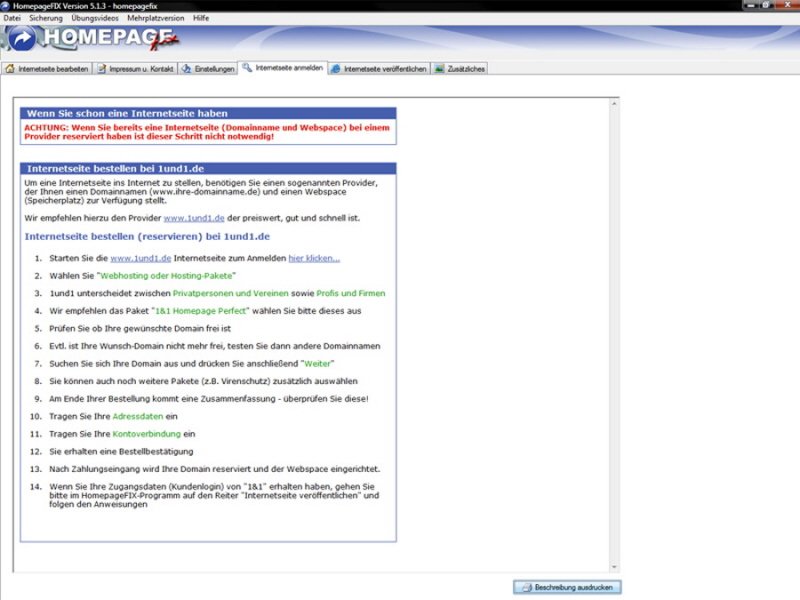The image size is (800, 600).
Task: Follow the 'hier klicken...' link
Action: tap(314, 258)
